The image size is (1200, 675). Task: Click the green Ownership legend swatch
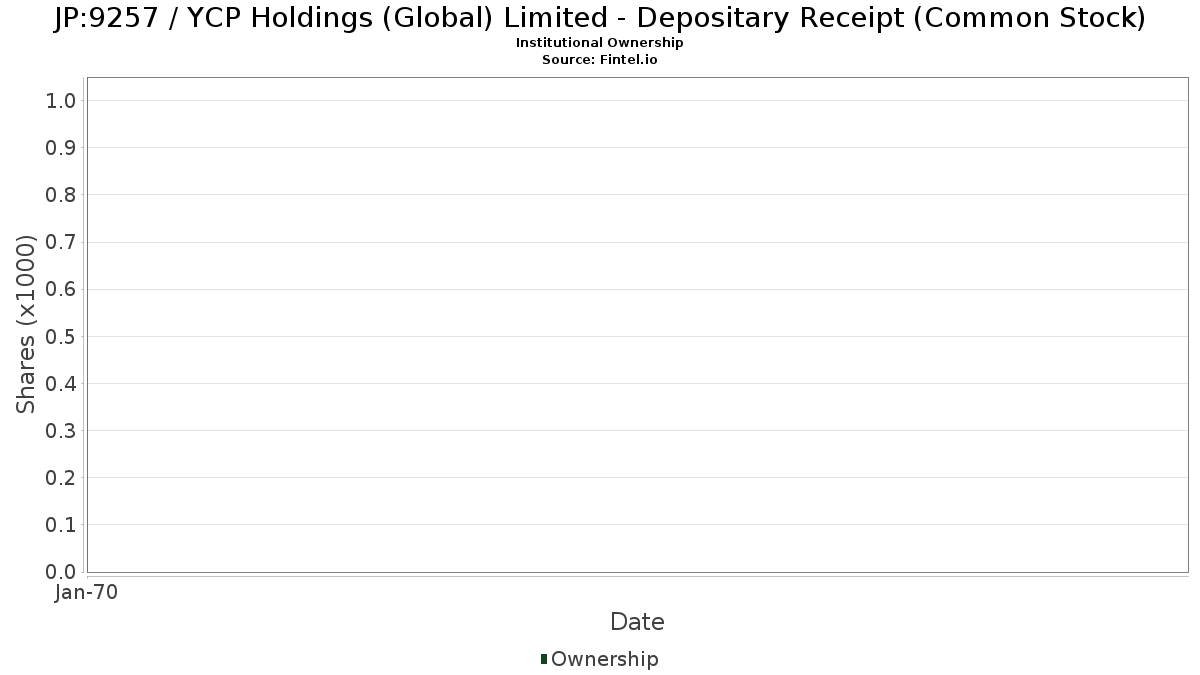pos(543,659)
